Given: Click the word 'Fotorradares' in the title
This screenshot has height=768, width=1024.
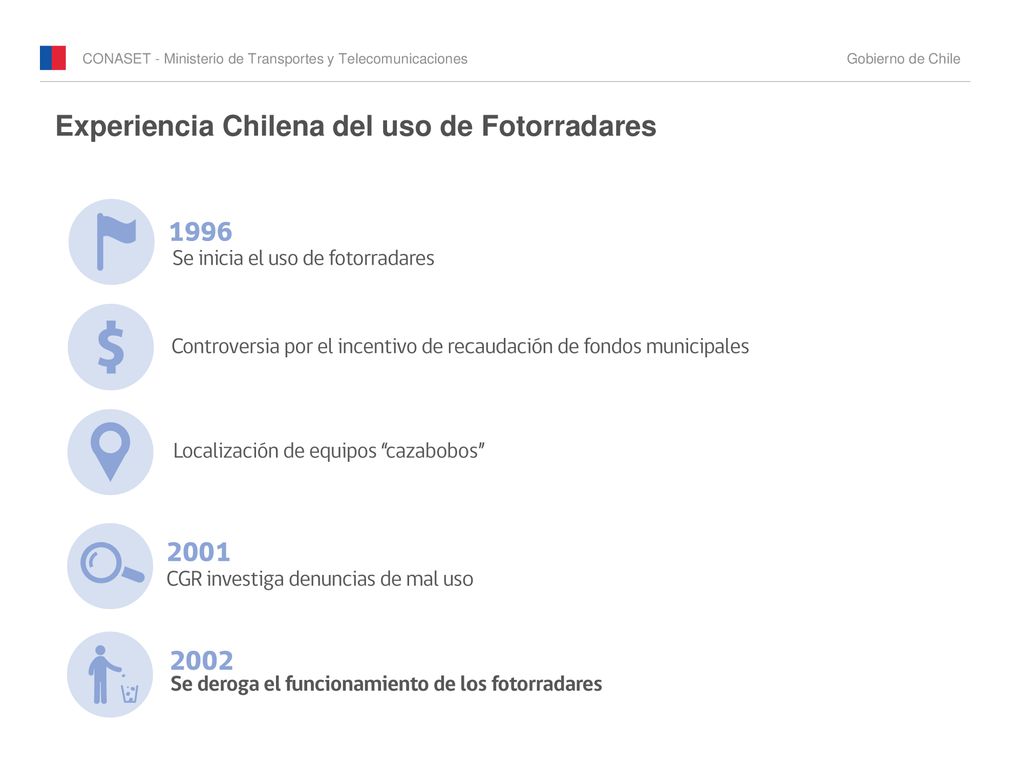Looking at the screenshot, I should (x=569, y=125).
